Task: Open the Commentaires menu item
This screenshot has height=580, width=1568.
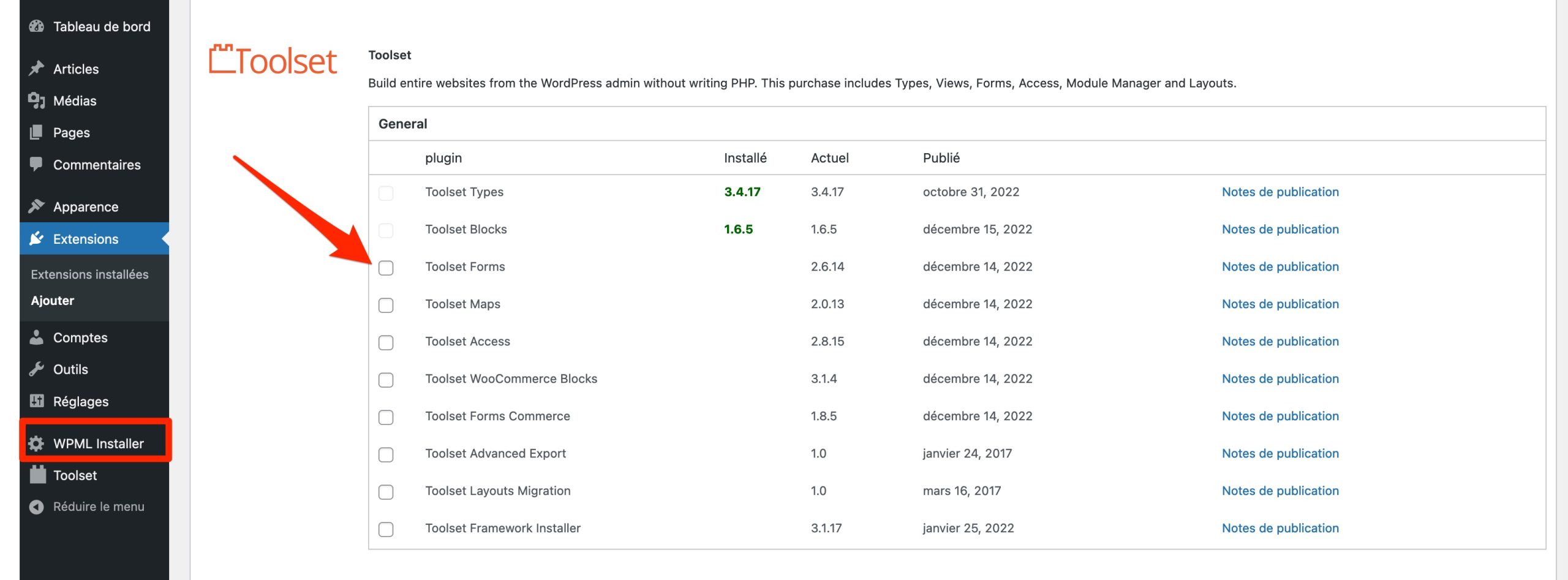Action: coord(94,164)
